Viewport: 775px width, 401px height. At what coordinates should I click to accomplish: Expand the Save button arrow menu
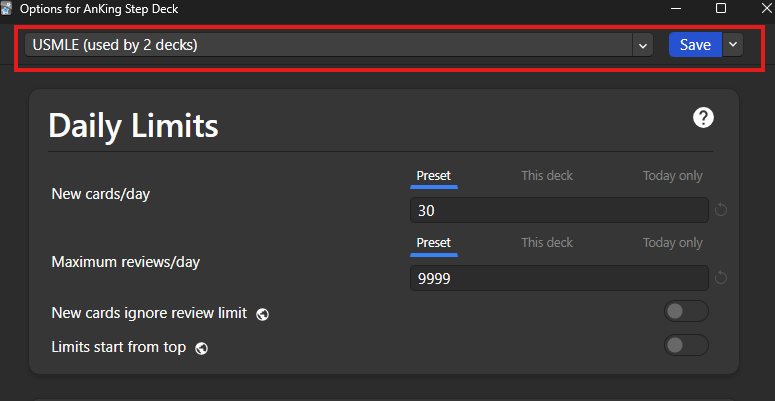(x=733, y=45)
